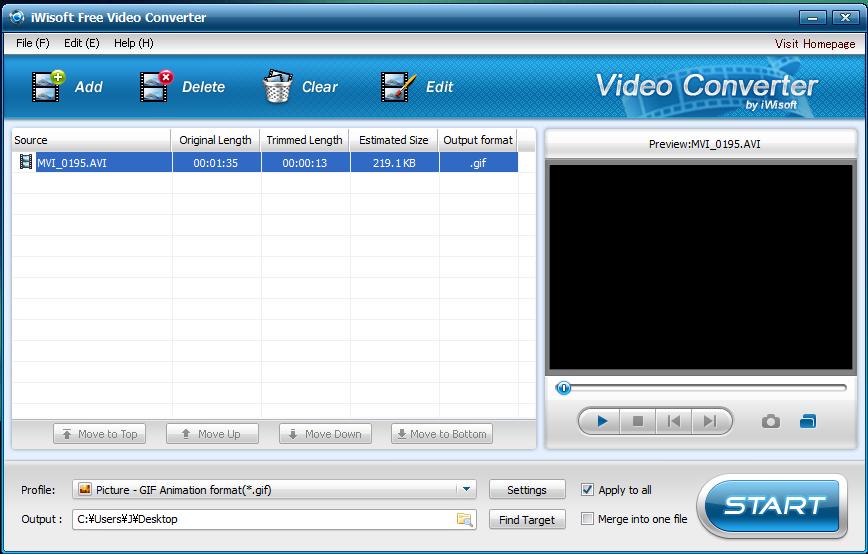Screen dimensions: 868x554
Task: Click the Find Target button
Action: (527, 520)
